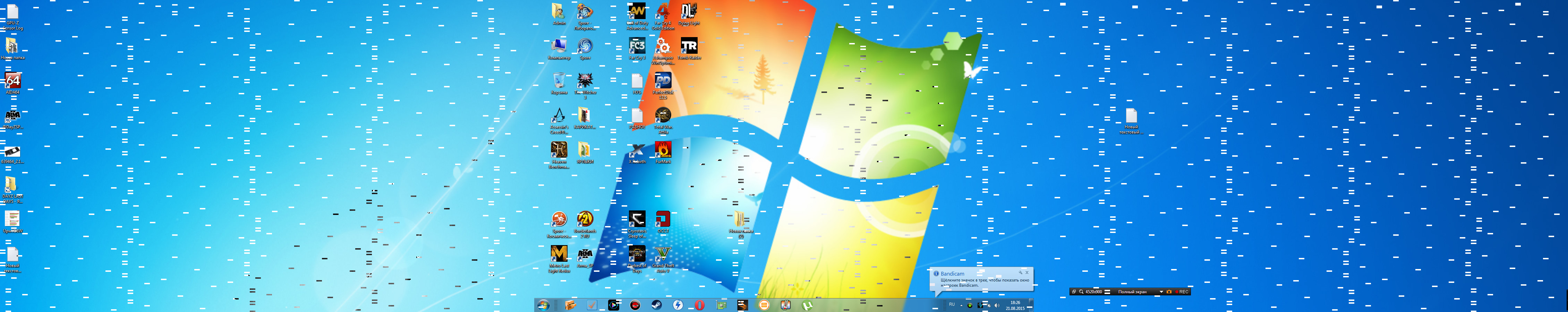Click the AIDA64 desktop icon
The image size is (1568, 312).
12,84
